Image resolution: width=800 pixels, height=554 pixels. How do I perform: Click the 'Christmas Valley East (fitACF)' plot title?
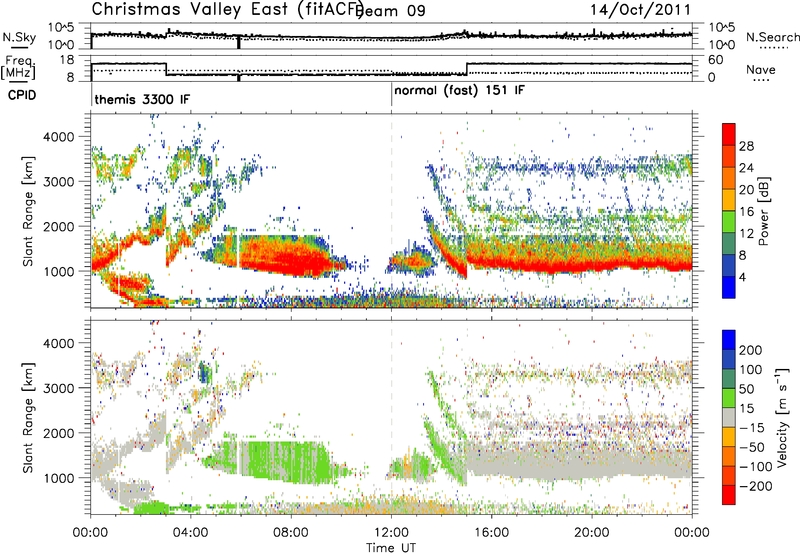pos(228,9)
